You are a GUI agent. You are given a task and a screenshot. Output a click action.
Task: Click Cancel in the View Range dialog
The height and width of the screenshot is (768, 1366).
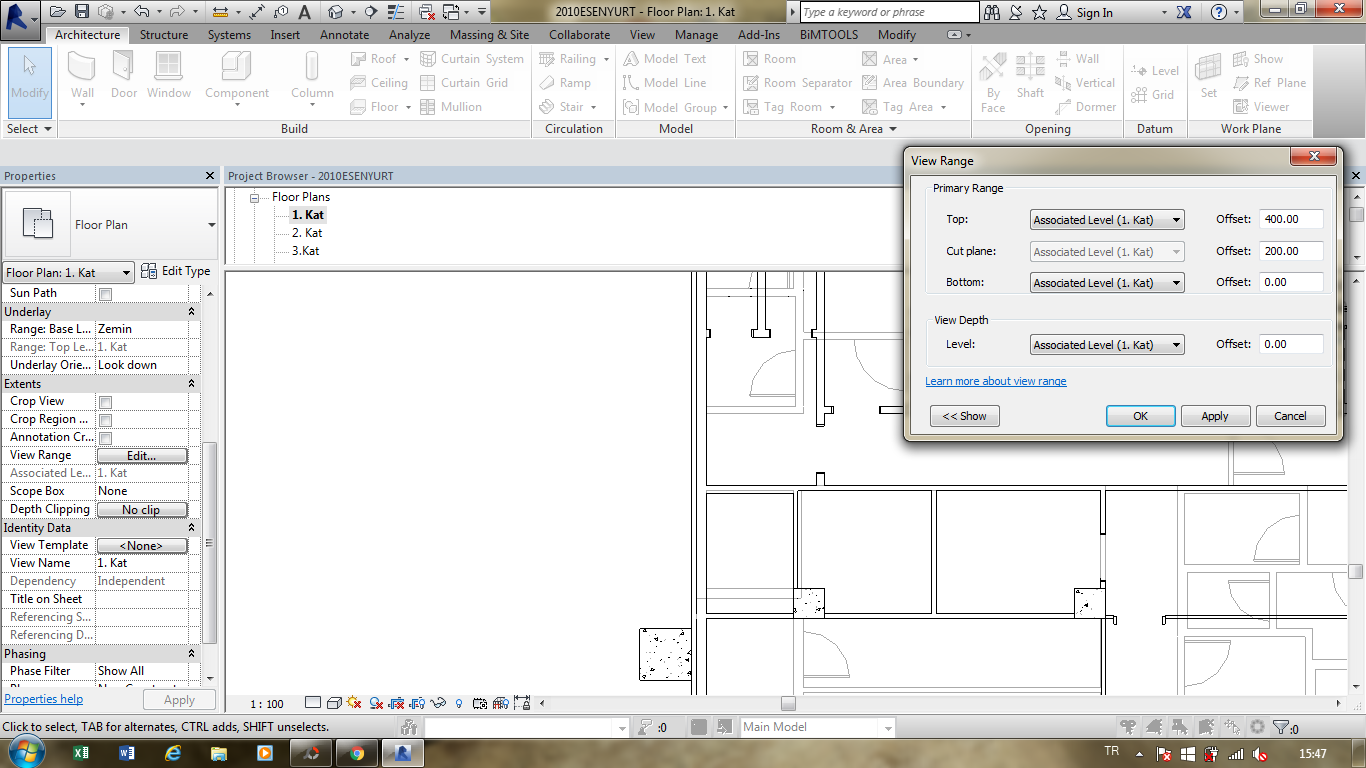[x=1290, y=416]
